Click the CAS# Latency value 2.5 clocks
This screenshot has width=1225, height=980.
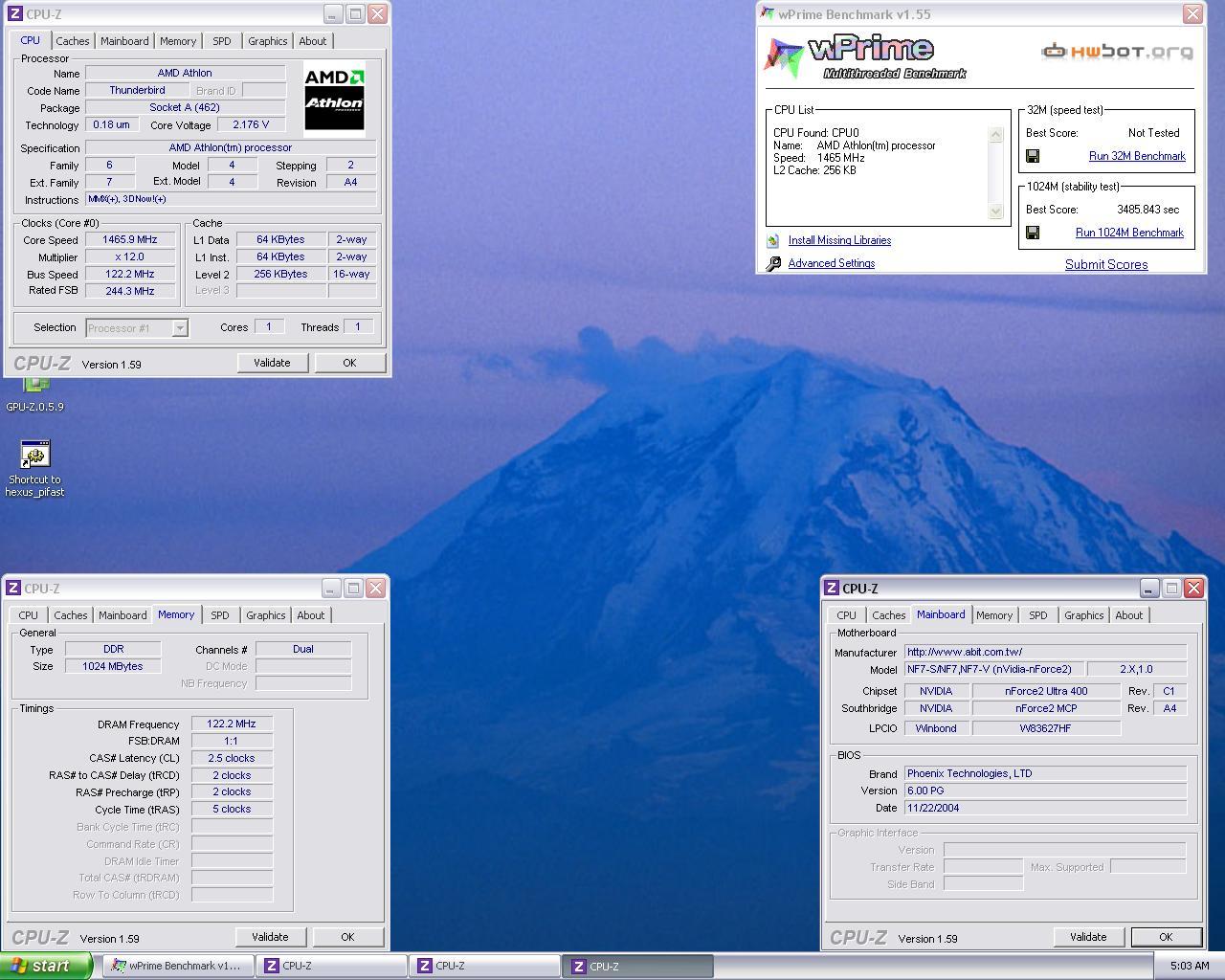[x=232, y=758]
